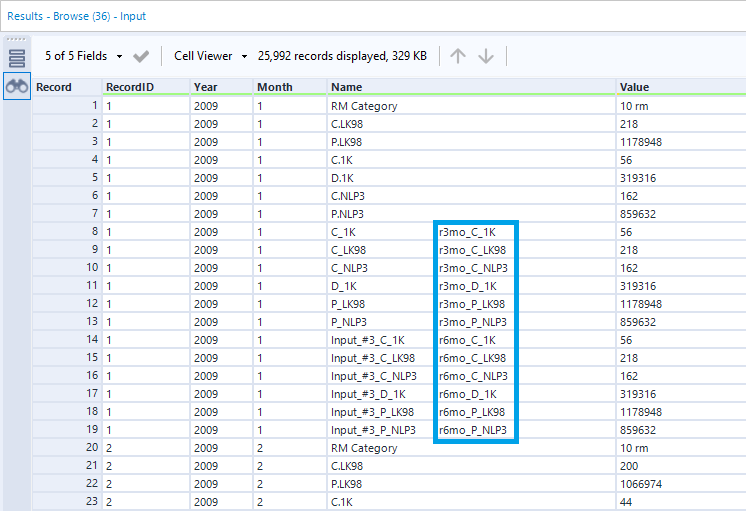Click the Year column header

(x=205, y=87)
